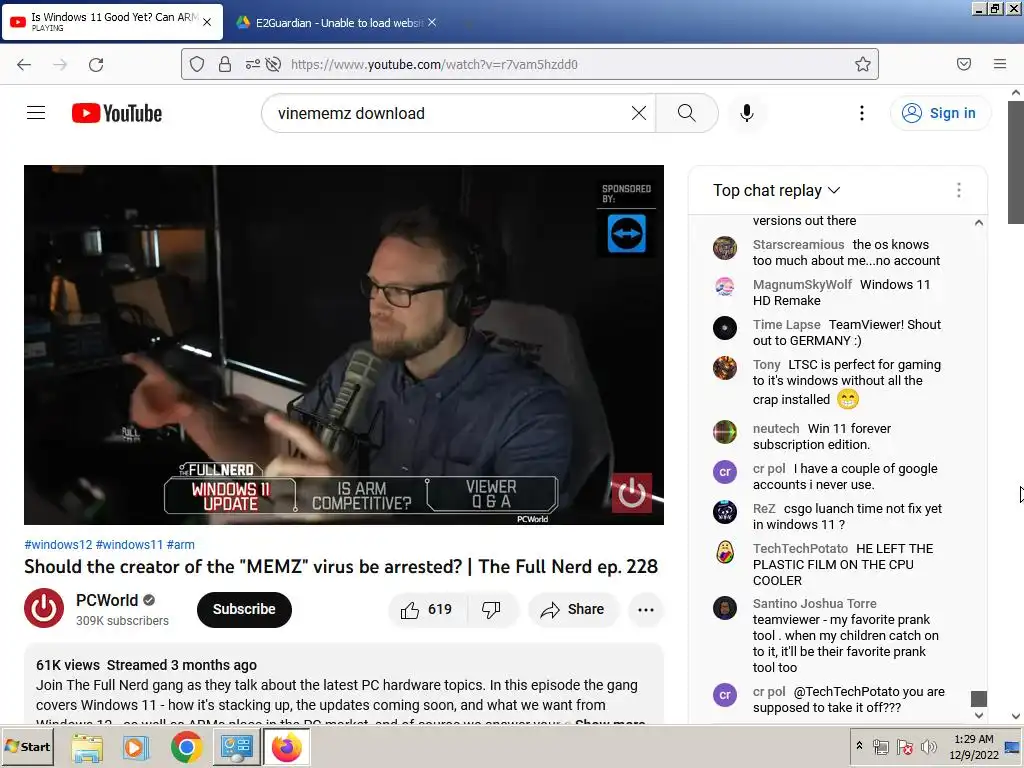Close the YouTube playing tab
The image size is (1024, 768).
(x=207, y=22)
